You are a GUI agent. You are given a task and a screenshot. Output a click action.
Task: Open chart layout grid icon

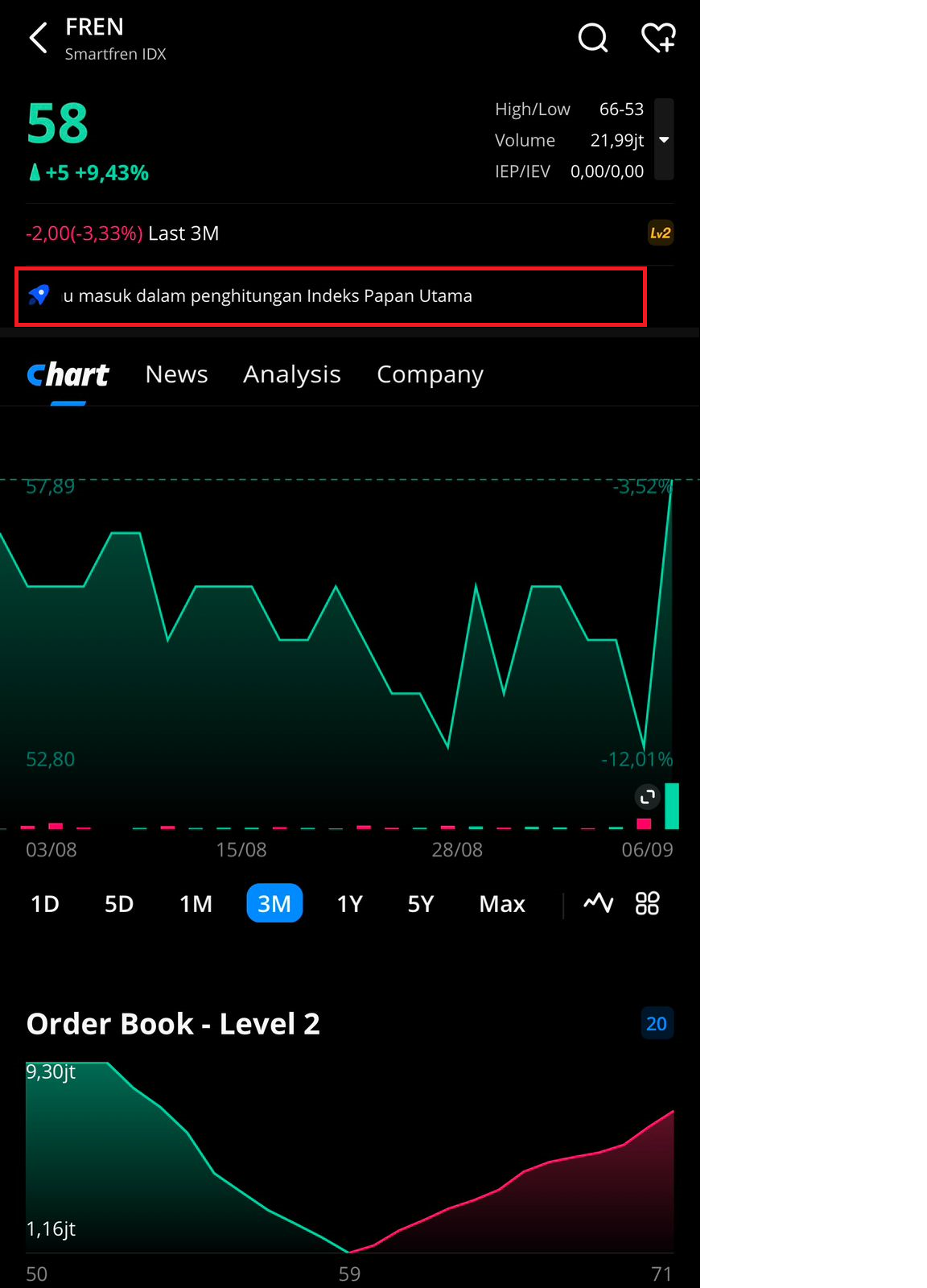pos(647,903)
